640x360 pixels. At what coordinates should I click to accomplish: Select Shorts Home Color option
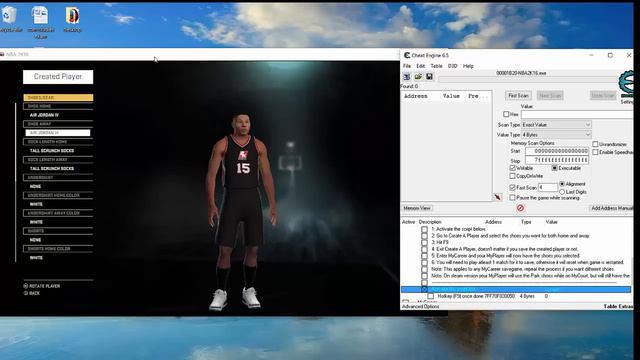[58, 249]
